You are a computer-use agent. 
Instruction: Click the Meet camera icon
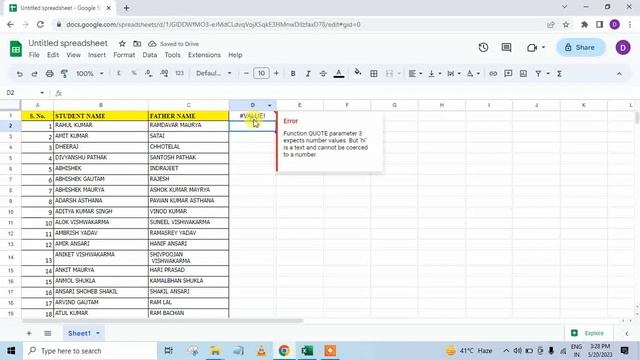click(x=531, y=48)
